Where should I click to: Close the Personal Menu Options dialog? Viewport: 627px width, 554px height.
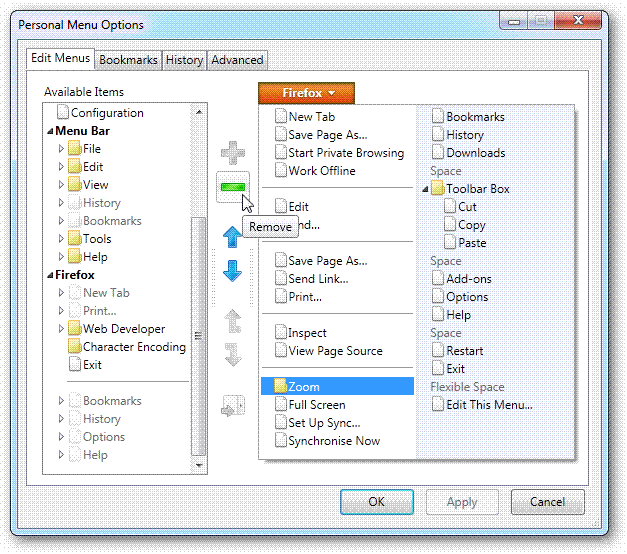click(x=578, y=20)
